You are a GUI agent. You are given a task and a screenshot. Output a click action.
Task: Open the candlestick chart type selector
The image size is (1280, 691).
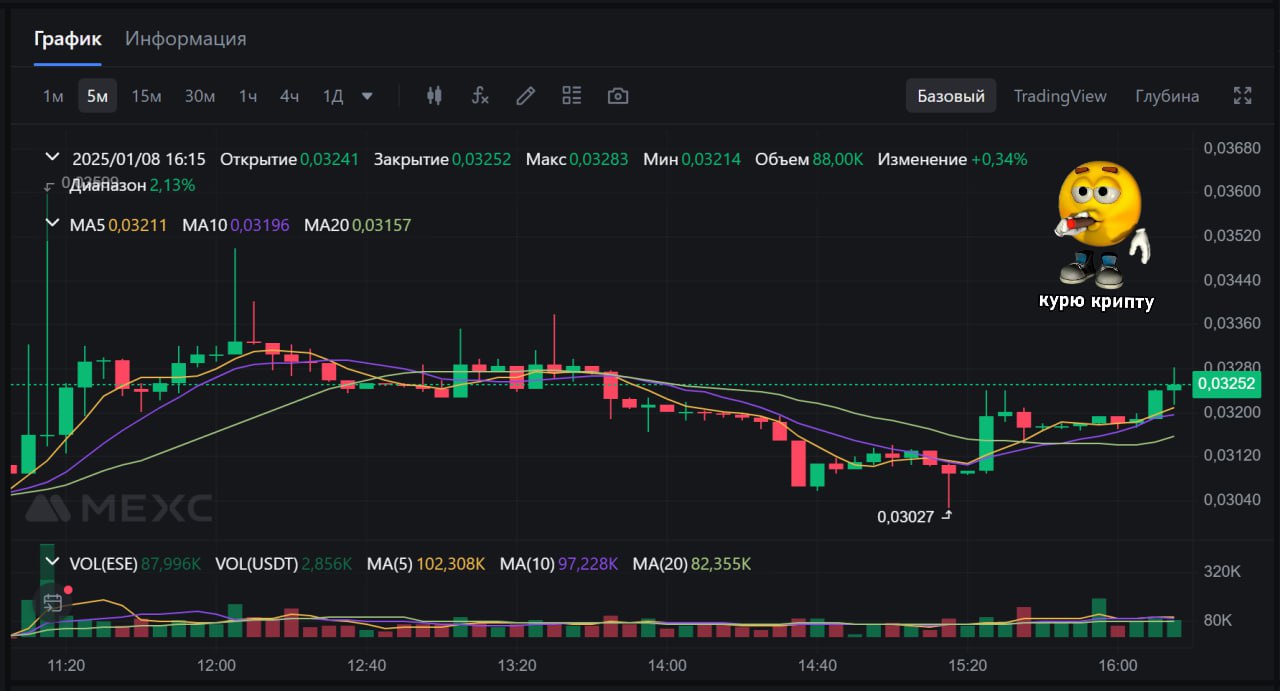coord(434,96)
